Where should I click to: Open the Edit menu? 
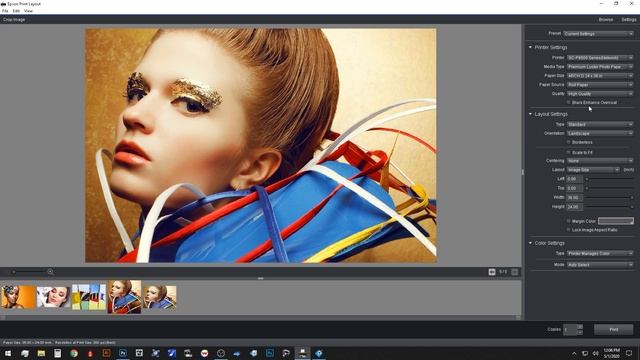[16, 11]
